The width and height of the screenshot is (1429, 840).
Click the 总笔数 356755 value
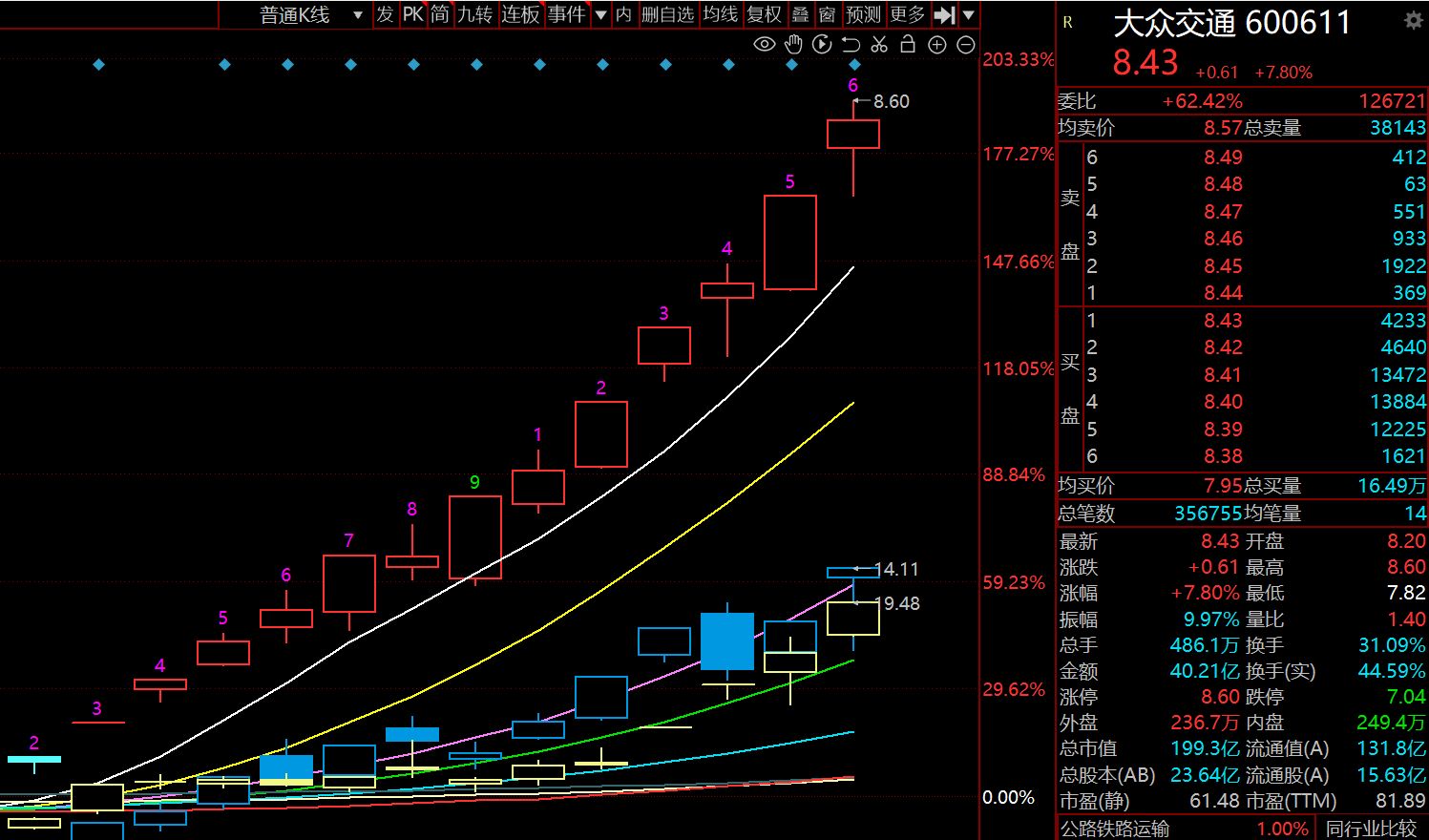click(1208, 514)
